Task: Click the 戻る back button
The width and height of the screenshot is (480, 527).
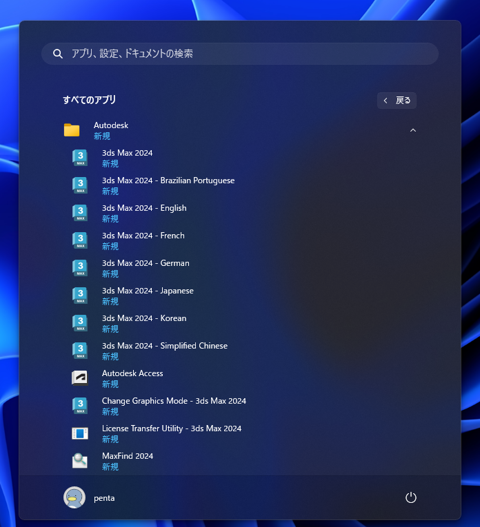Action: 397,100
